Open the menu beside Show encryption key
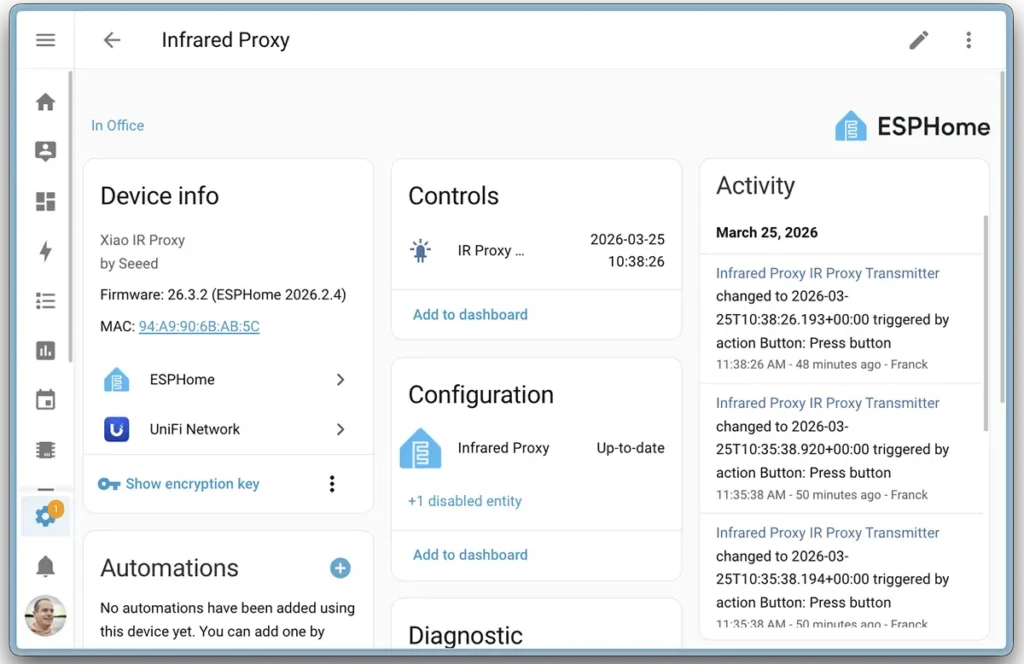 pos(332,483)
